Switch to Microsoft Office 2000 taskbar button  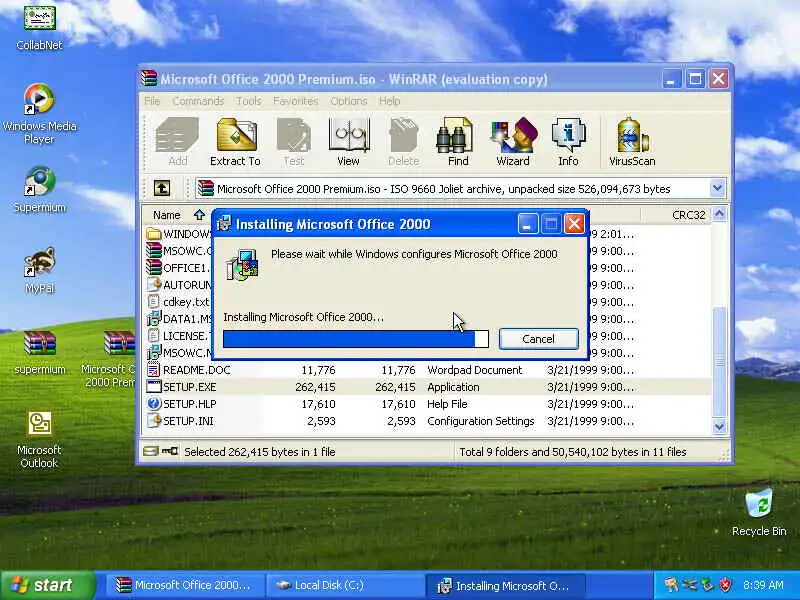[185, 585]
